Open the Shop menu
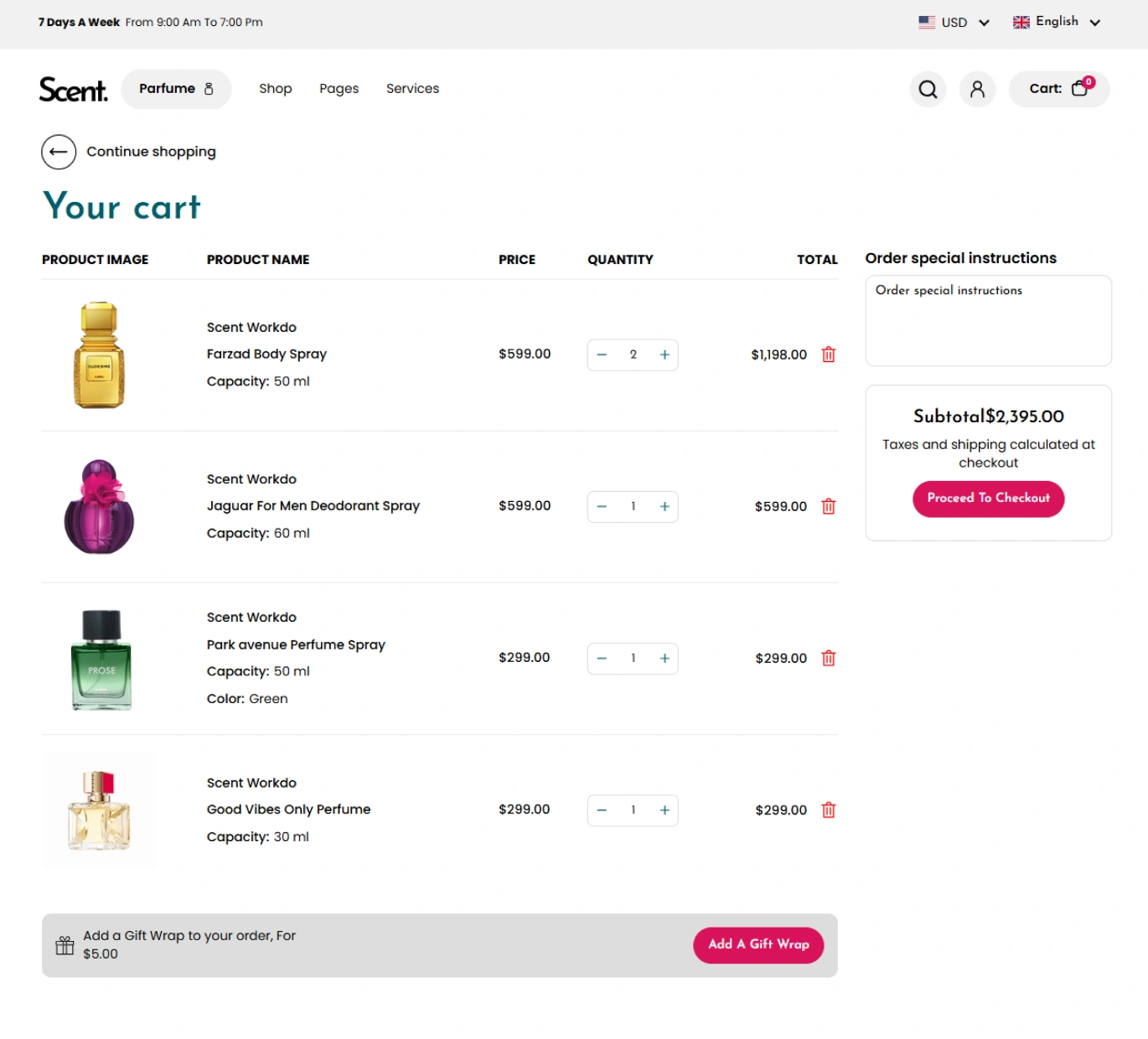Viewport: 1148px width, 1039px height. coord(275,89)
